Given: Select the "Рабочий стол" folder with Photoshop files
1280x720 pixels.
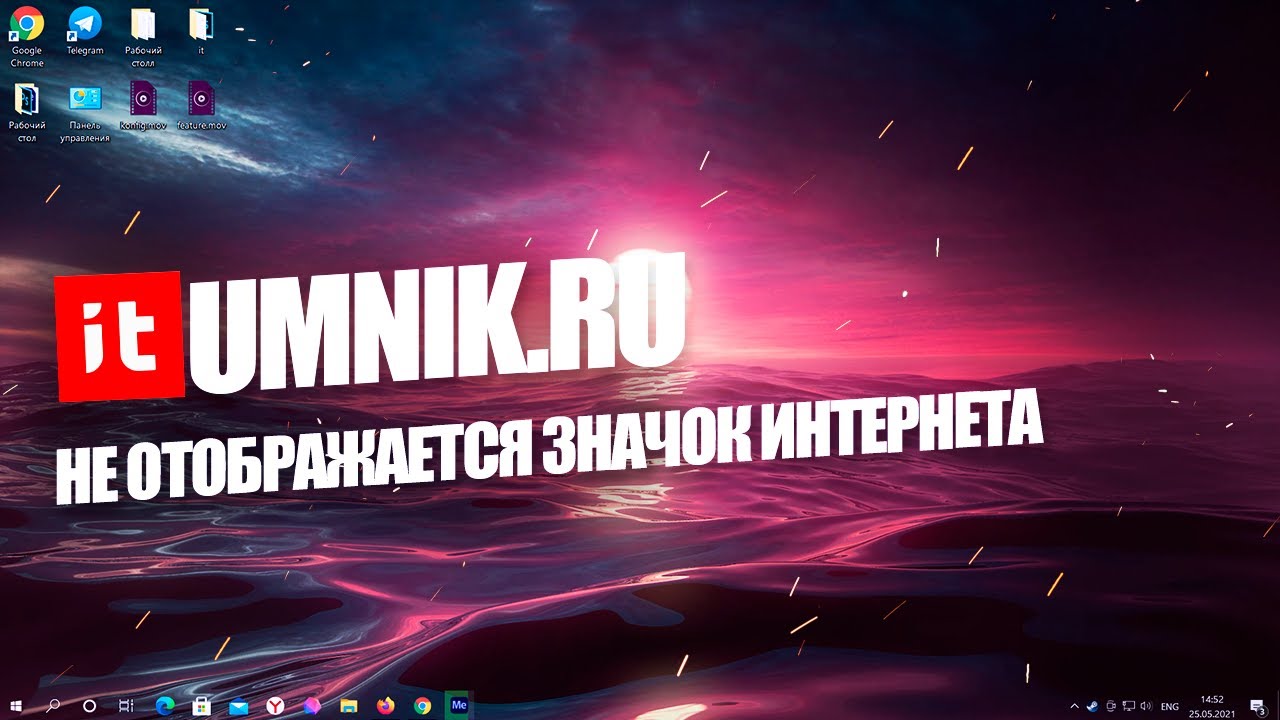Looking at the screenshot, I should 27,113.
